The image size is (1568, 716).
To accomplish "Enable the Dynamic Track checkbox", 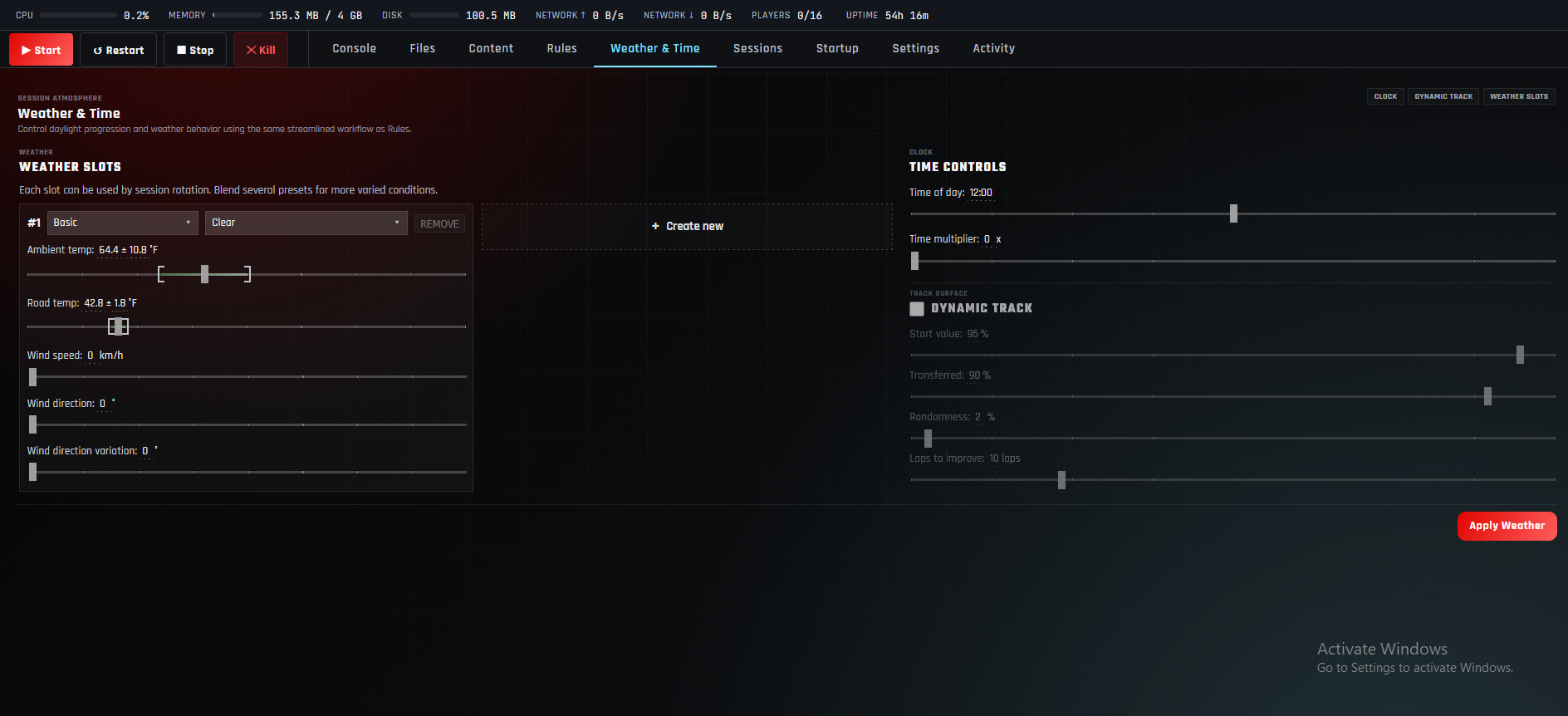I will pos(917,308).
